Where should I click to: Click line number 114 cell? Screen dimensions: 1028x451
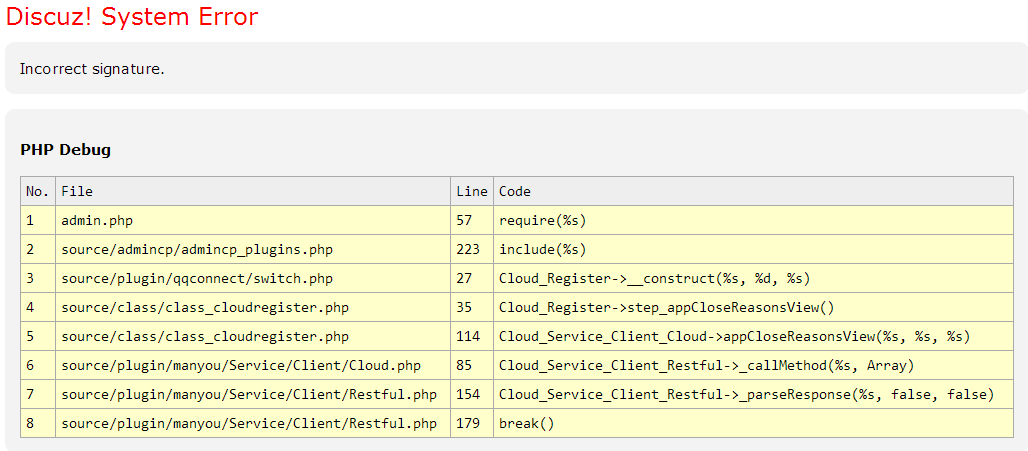468,336
